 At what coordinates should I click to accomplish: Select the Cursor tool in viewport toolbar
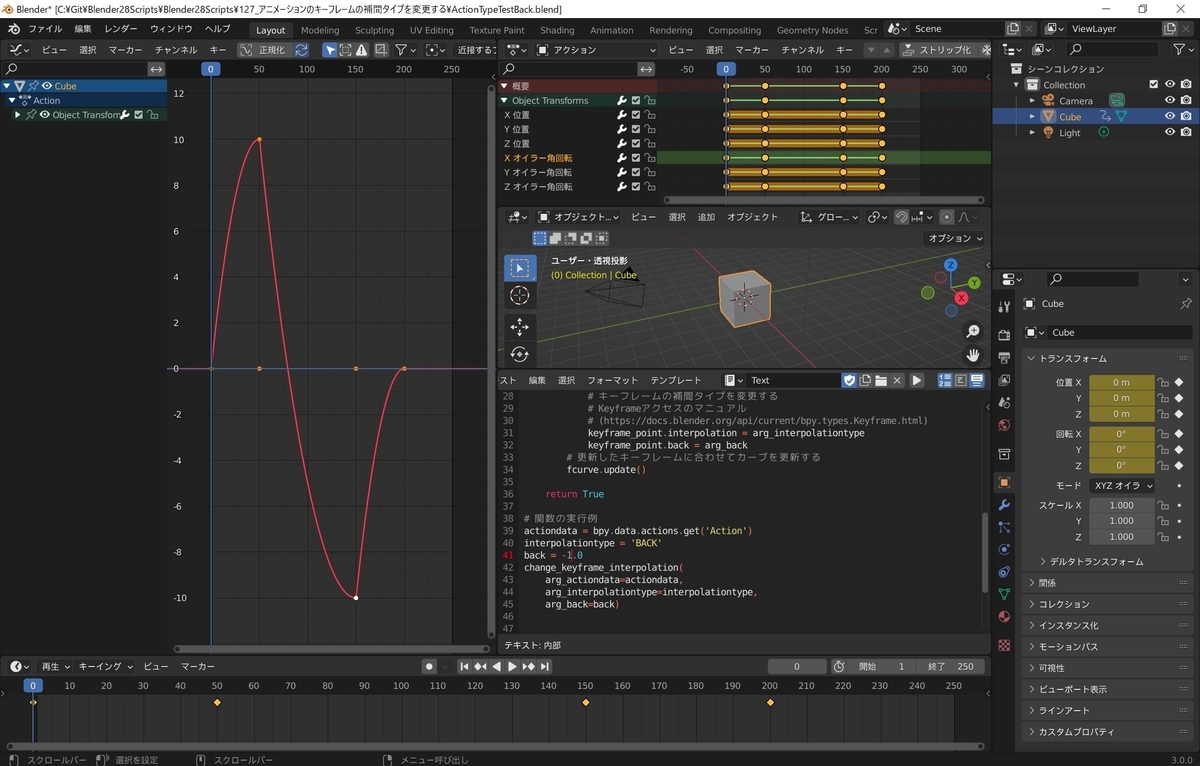[519, 295]
